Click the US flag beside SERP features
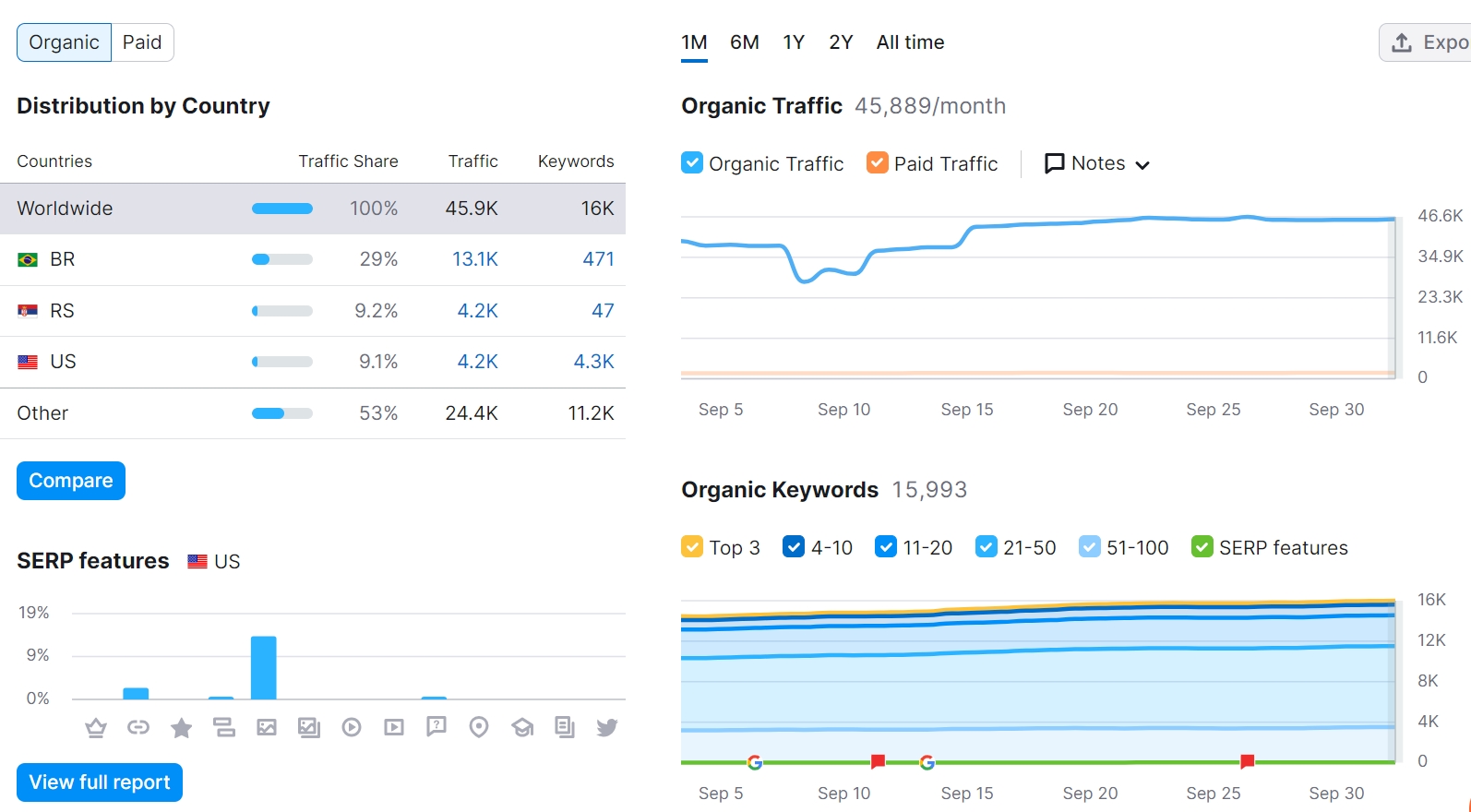1471x812 pixels. [x=197, y=561]
